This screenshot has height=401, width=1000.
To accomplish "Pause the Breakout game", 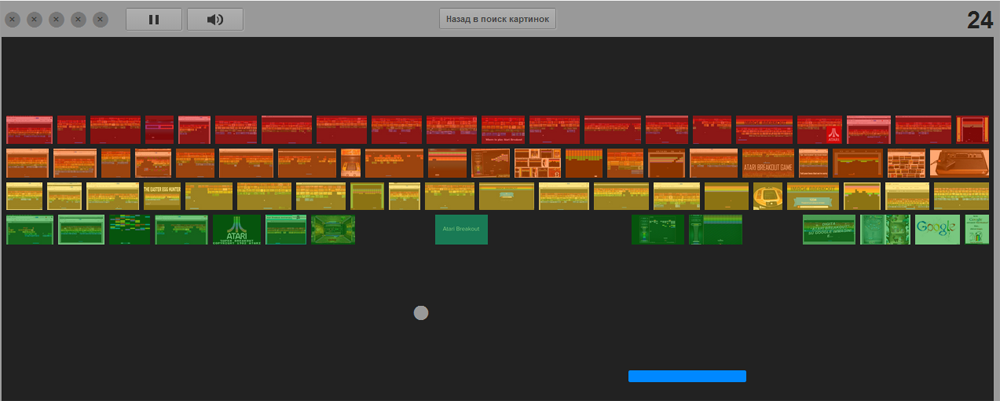I will pos(154,19).
